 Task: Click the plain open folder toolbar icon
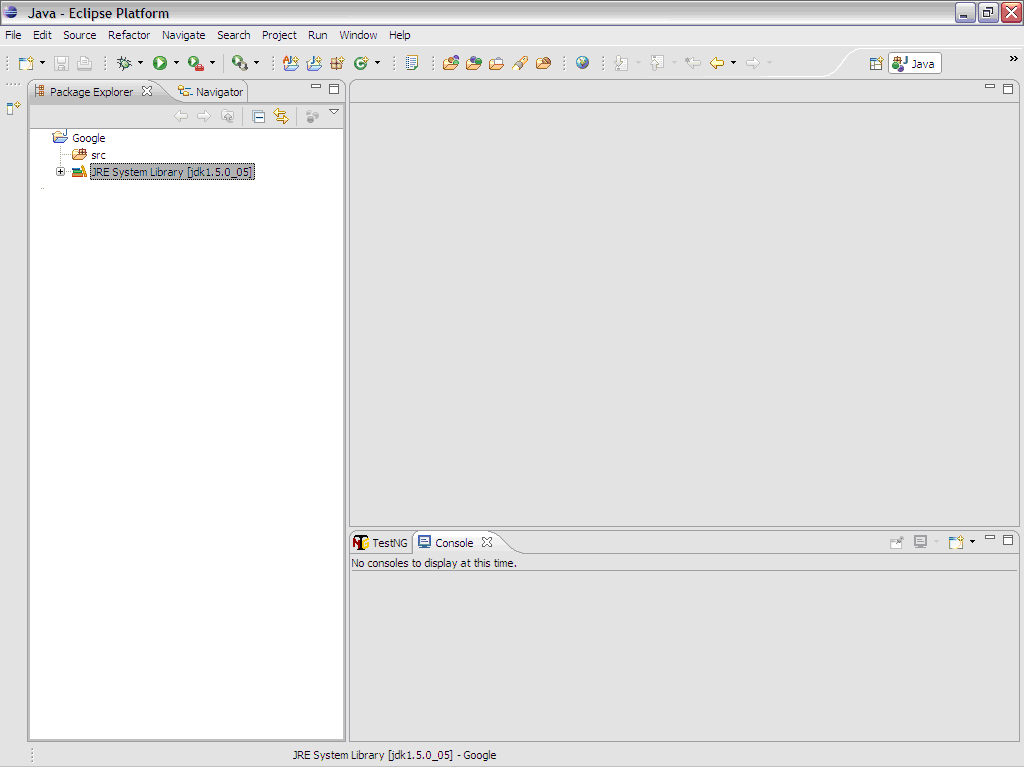496,63
